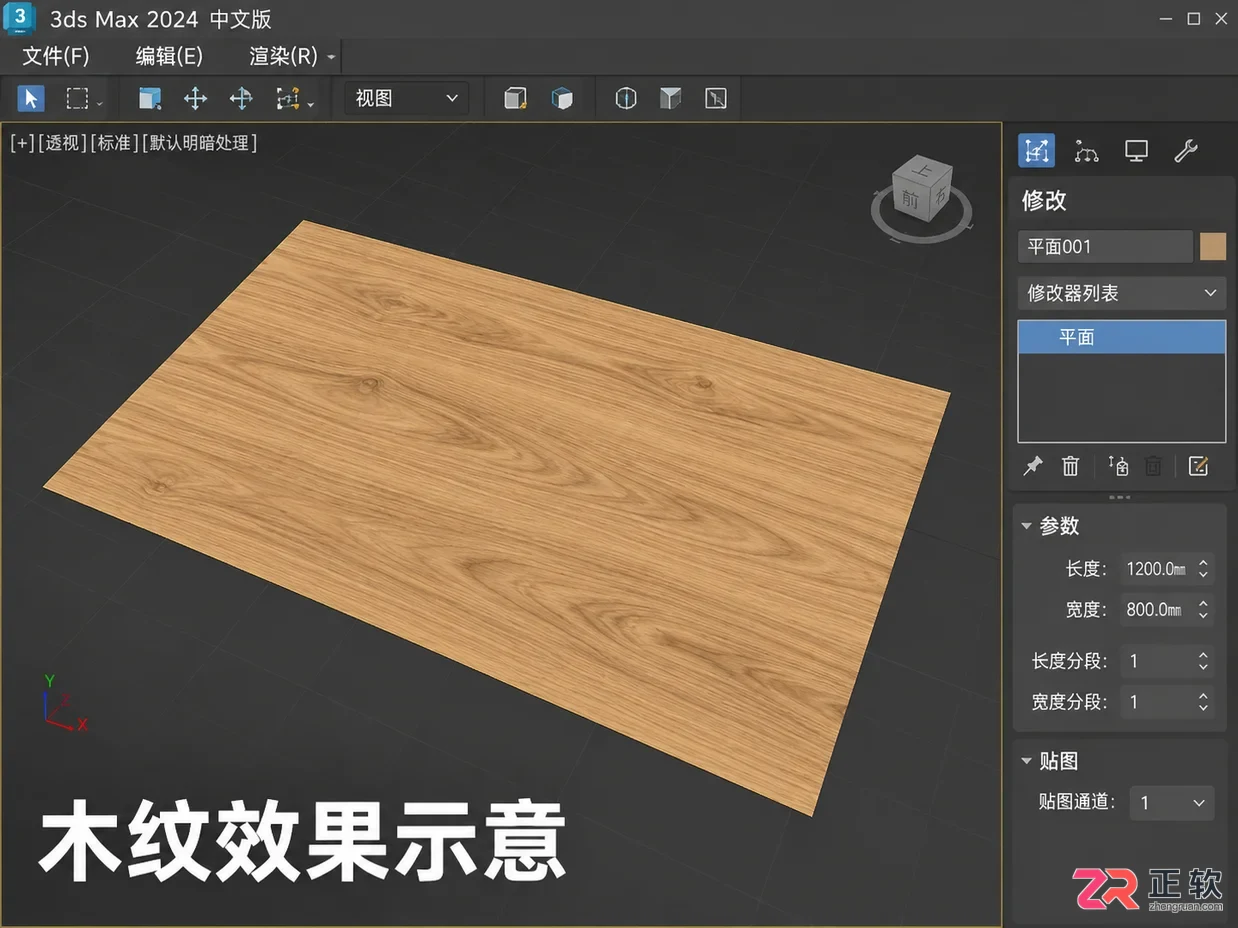The height and width of the screenshot is (928, 1238).
Task: Click the make unique icon
Action: [x=1118, y=466]
